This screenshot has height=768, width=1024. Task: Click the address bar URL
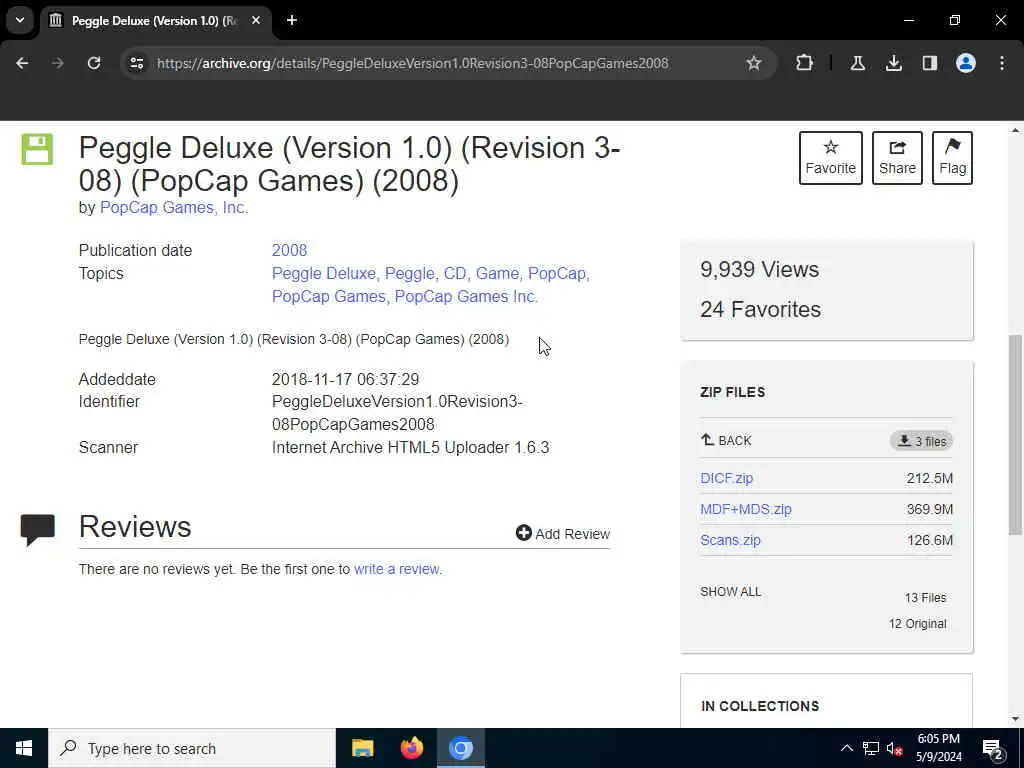click(x=413, y=63)
